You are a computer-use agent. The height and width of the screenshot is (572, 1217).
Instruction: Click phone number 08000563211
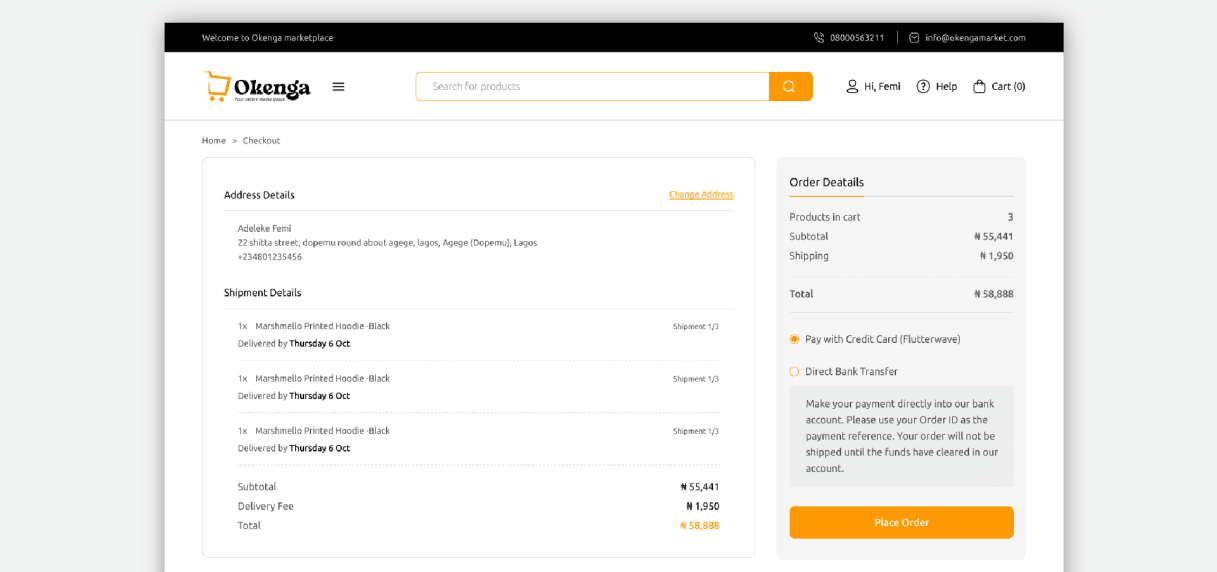[x=857, y=38]
